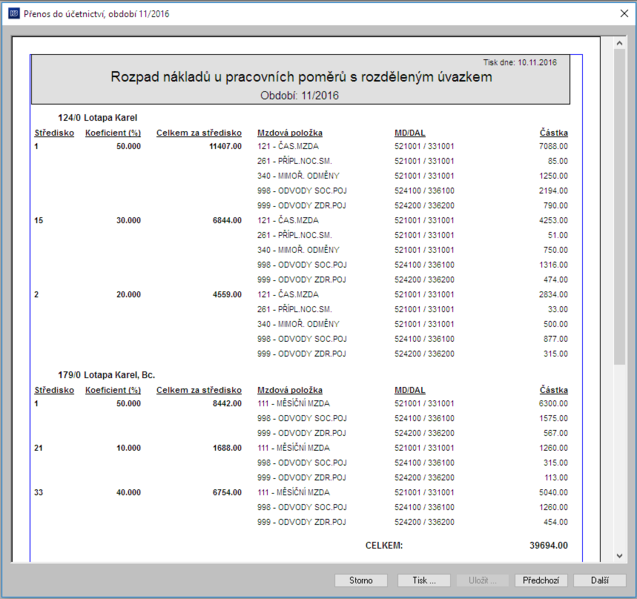Image resolution: width=637 pixels, height=599 pixels.
Task: Go to Předchozí page
Action: (x=541, y=580)
